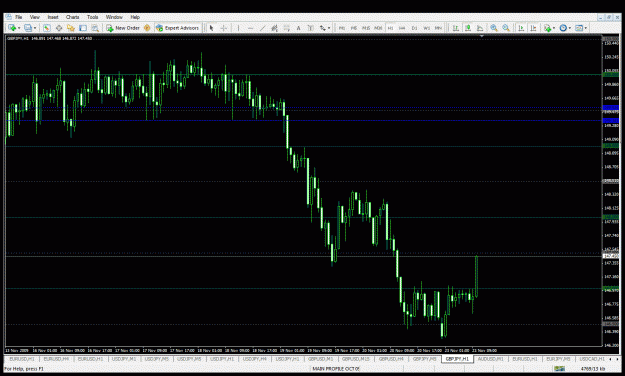Open the Indicators list icon
This screenshot has height=376, width=625.
pos(548,28)
